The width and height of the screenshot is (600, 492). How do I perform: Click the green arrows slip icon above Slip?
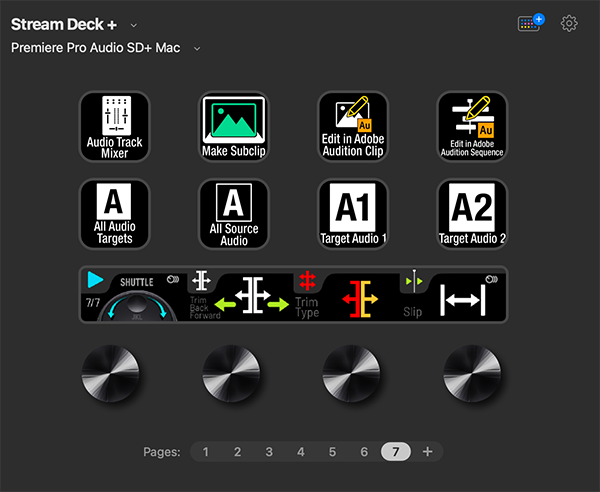[x=414, y=281]
